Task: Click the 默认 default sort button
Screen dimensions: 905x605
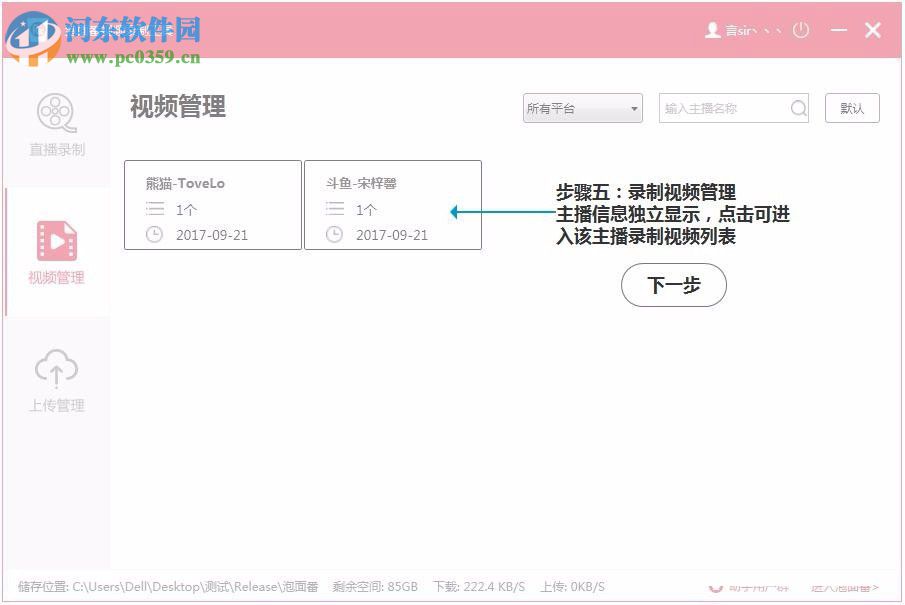Action: pos(851,108)
